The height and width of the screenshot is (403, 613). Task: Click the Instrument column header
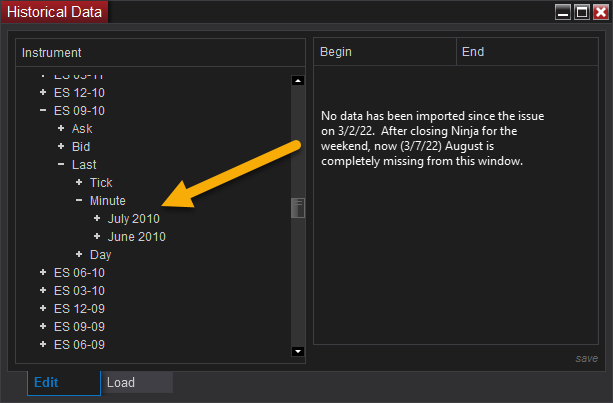click(160, 52)
